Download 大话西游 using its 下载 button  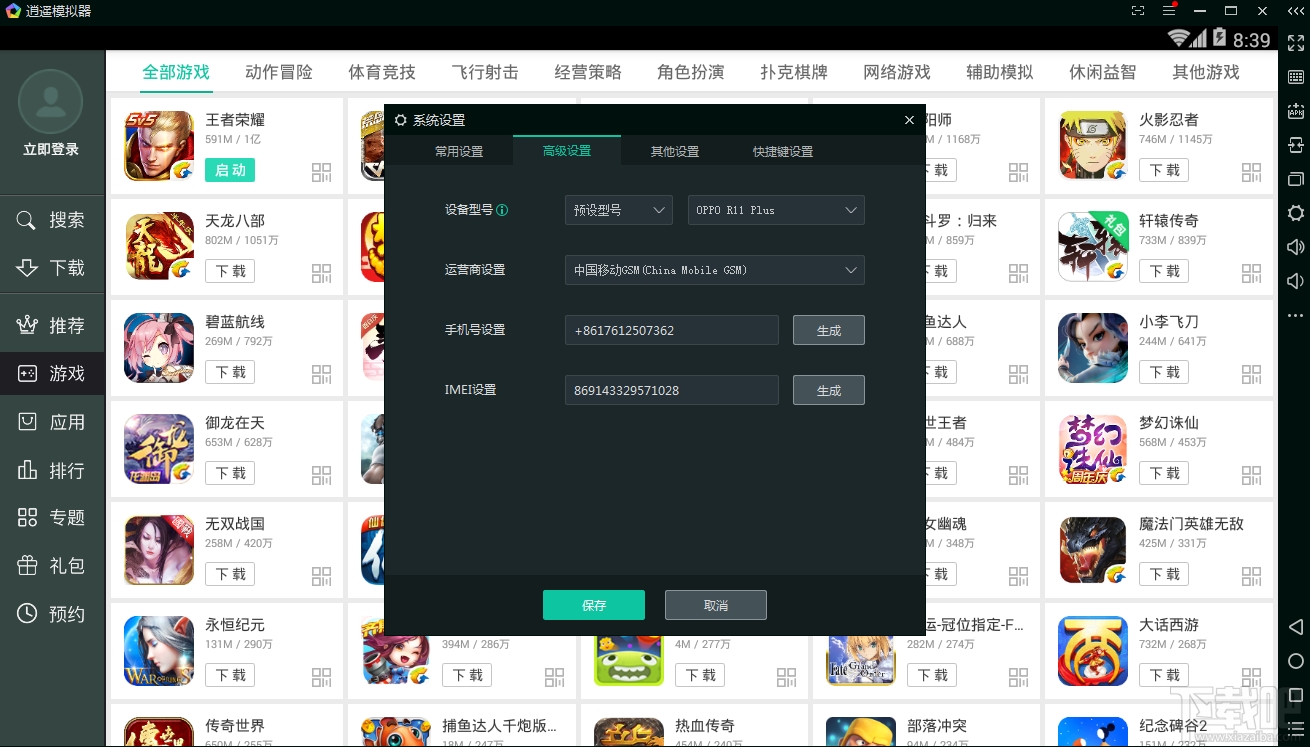(x=1164, y=675)
